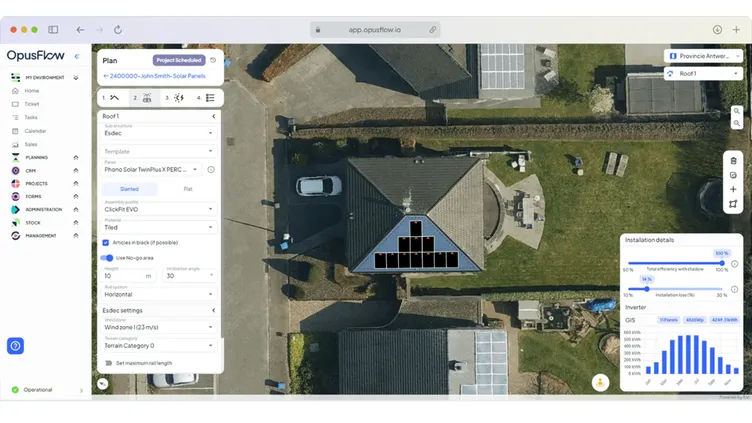Viewport: 752px width, 423px height.
Task: Collapse the OpusFlow sidebar with double chevron
Action: point(77,56)
